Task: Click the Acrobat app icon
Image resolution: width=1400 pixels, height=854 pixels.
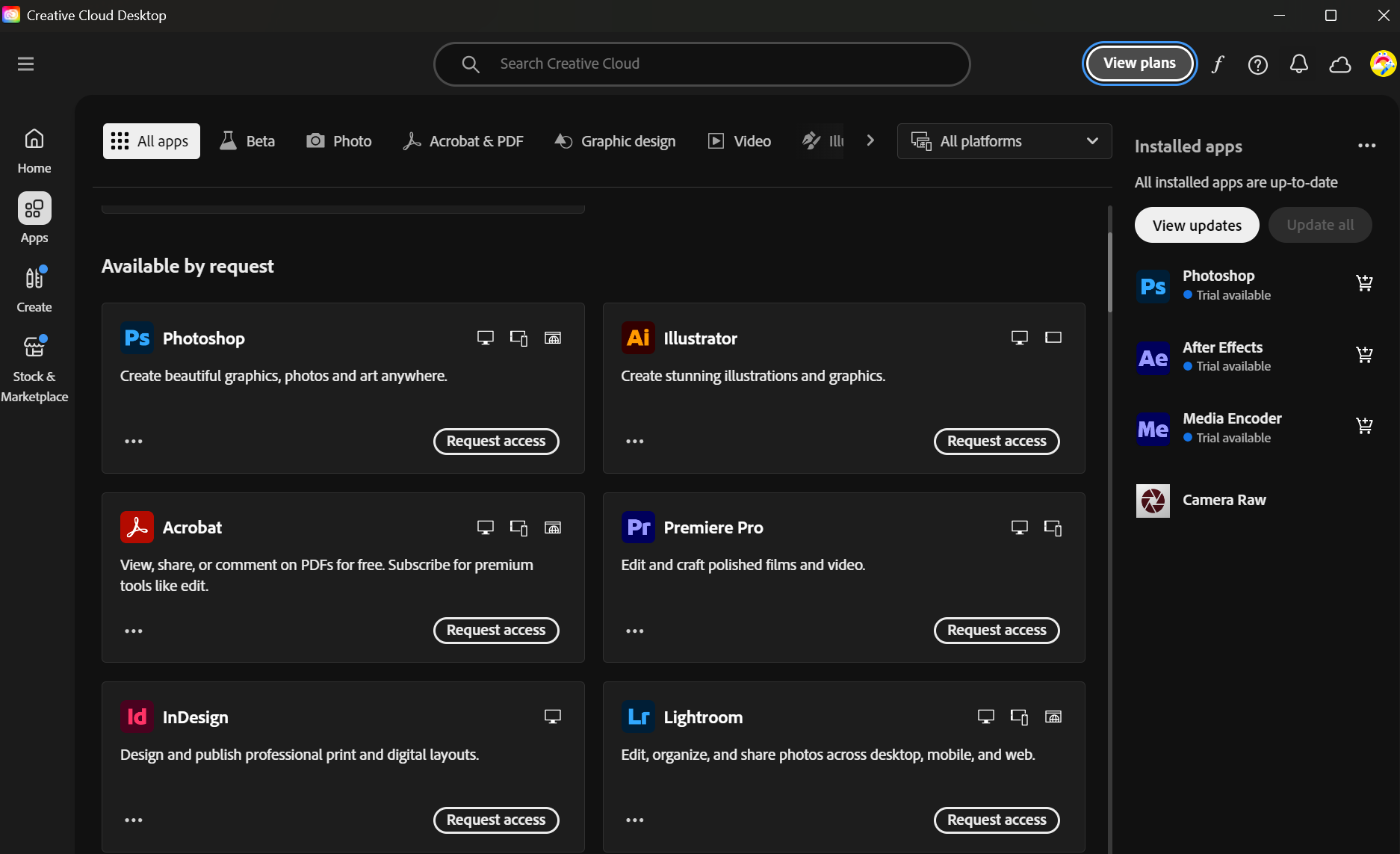Action: tap(137, 527)
